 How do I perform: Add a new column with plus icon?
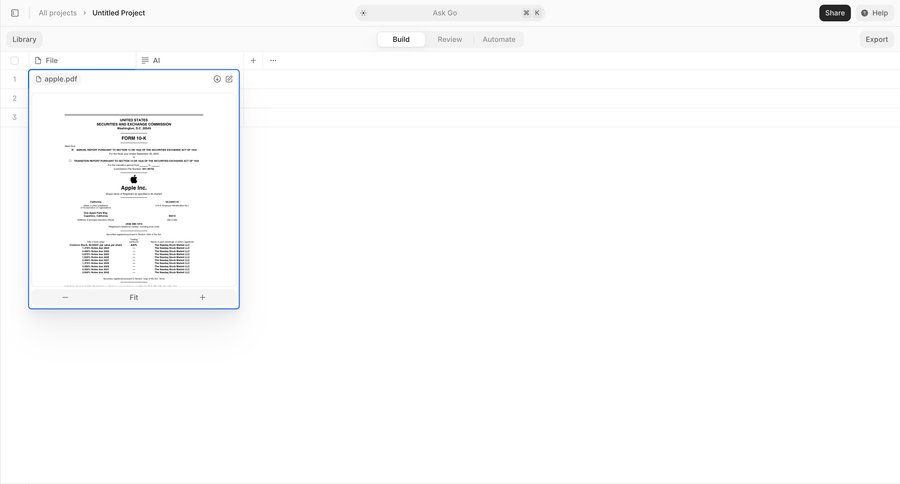[x=253, y=60]
